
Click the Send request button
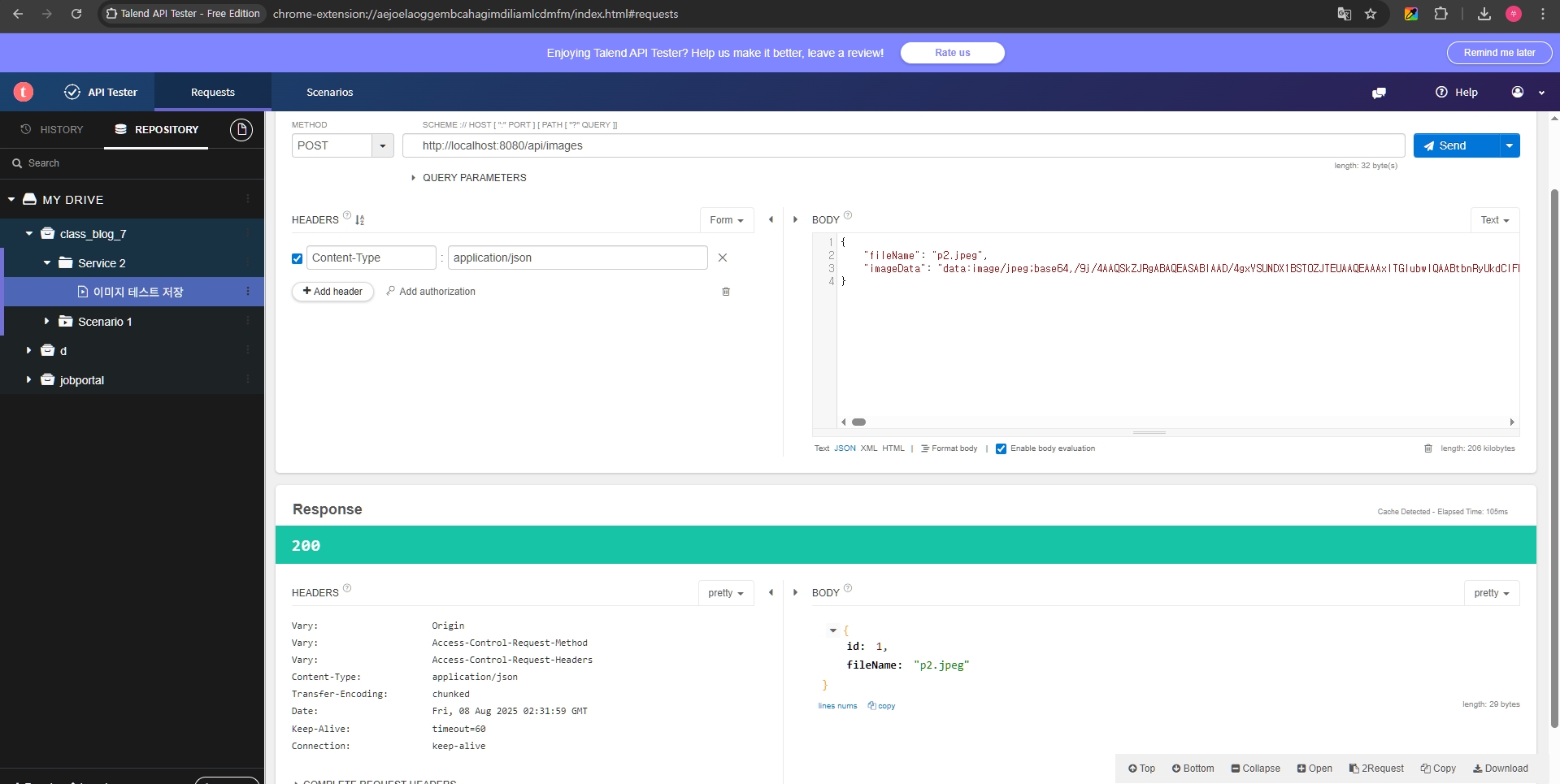(x=1456, y=145)
